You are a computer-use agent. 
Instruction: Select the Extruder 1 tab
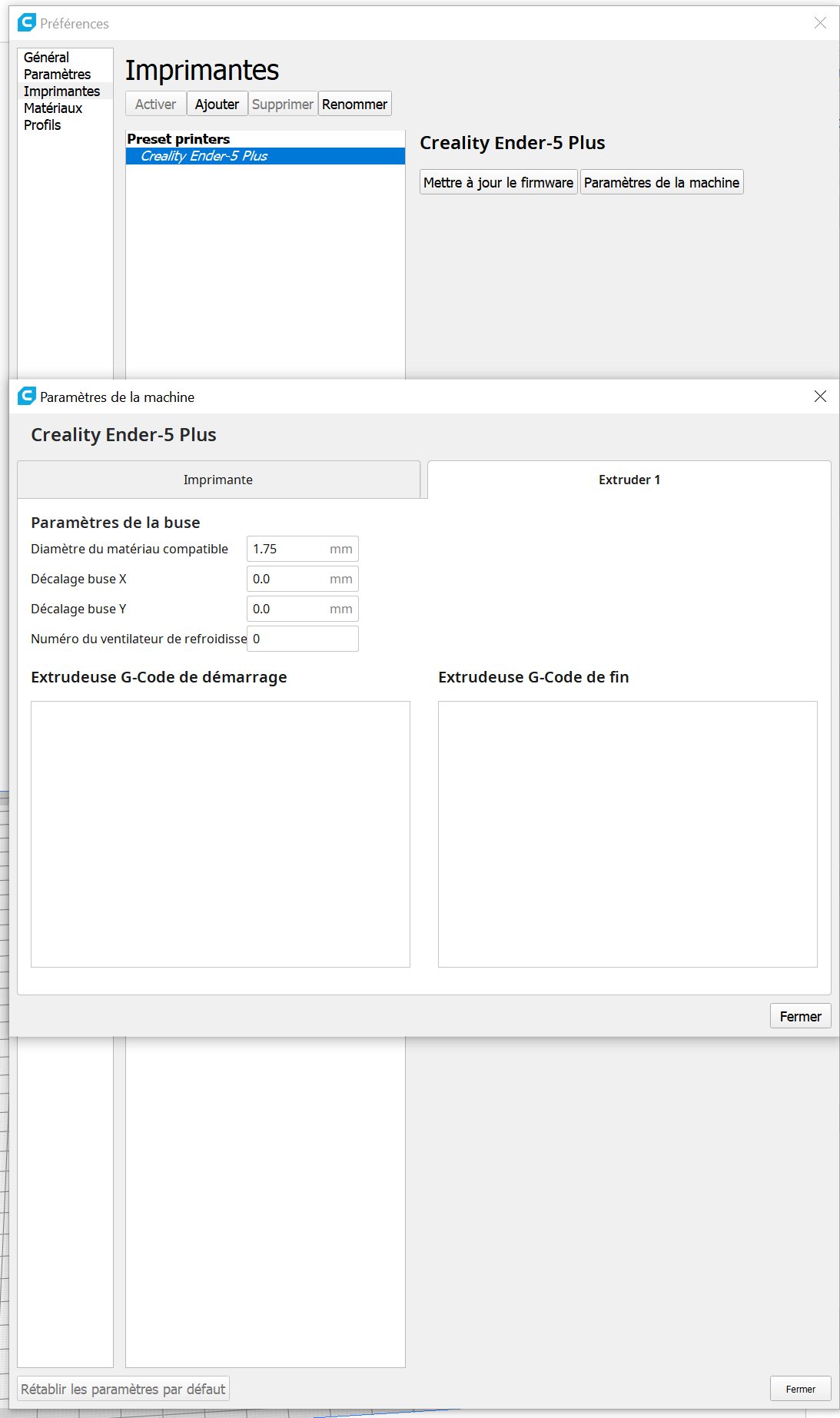[629, 480]
